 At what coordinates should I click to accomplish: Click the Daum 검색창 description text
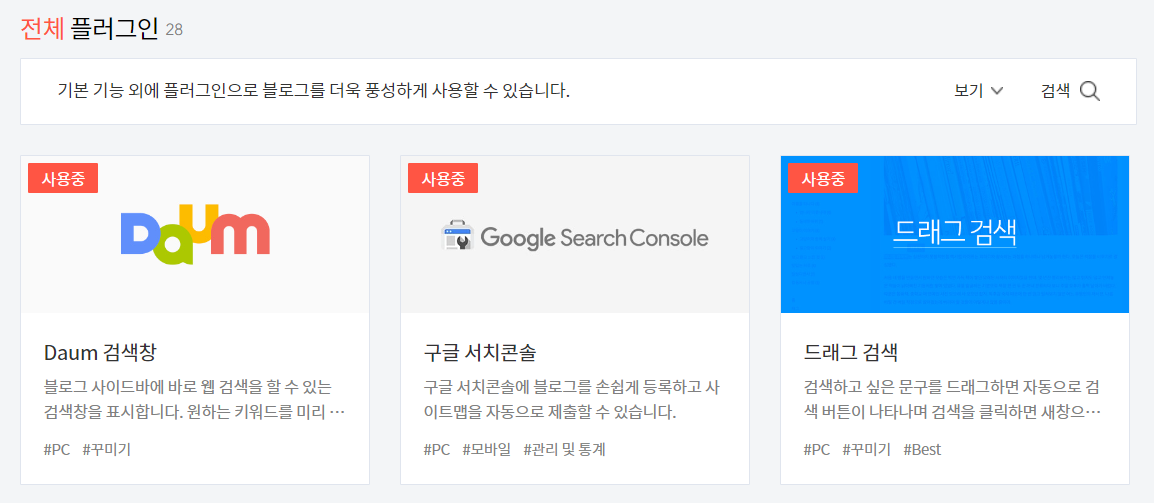tap(194, 398)
